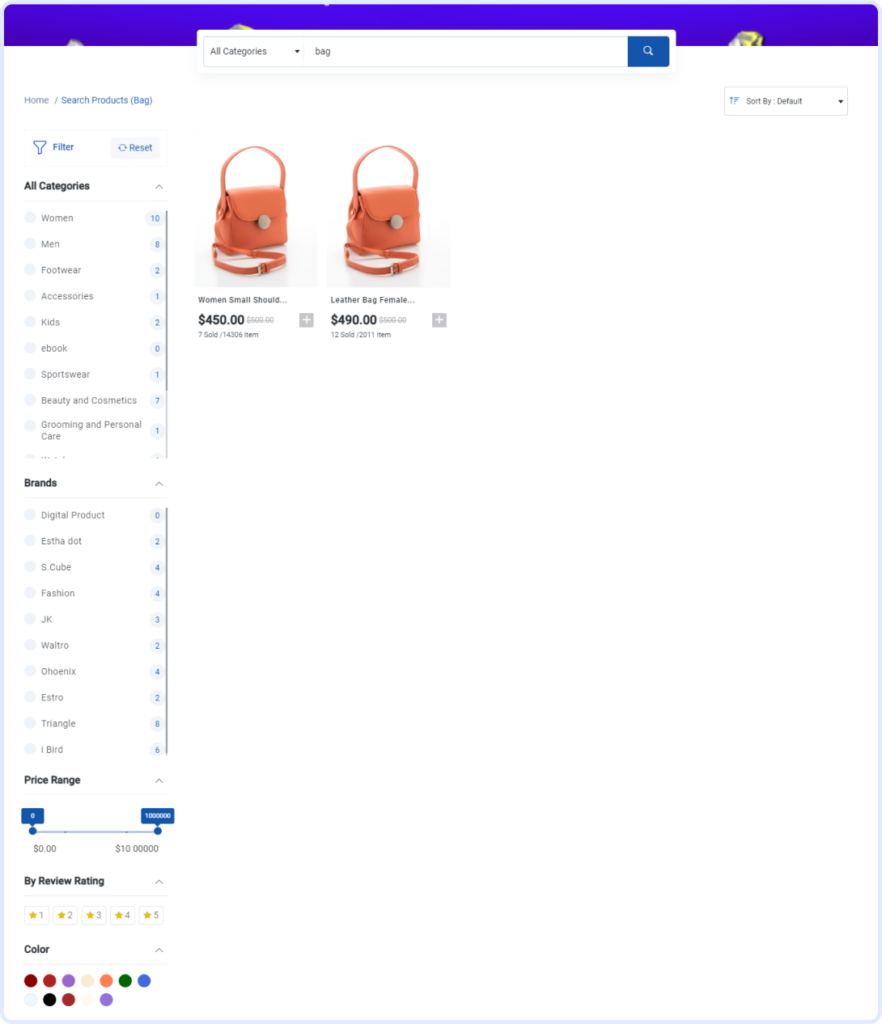Open Women Small Shoulder bag image
Screen dimensions: 882x1024
pos(256,212)
